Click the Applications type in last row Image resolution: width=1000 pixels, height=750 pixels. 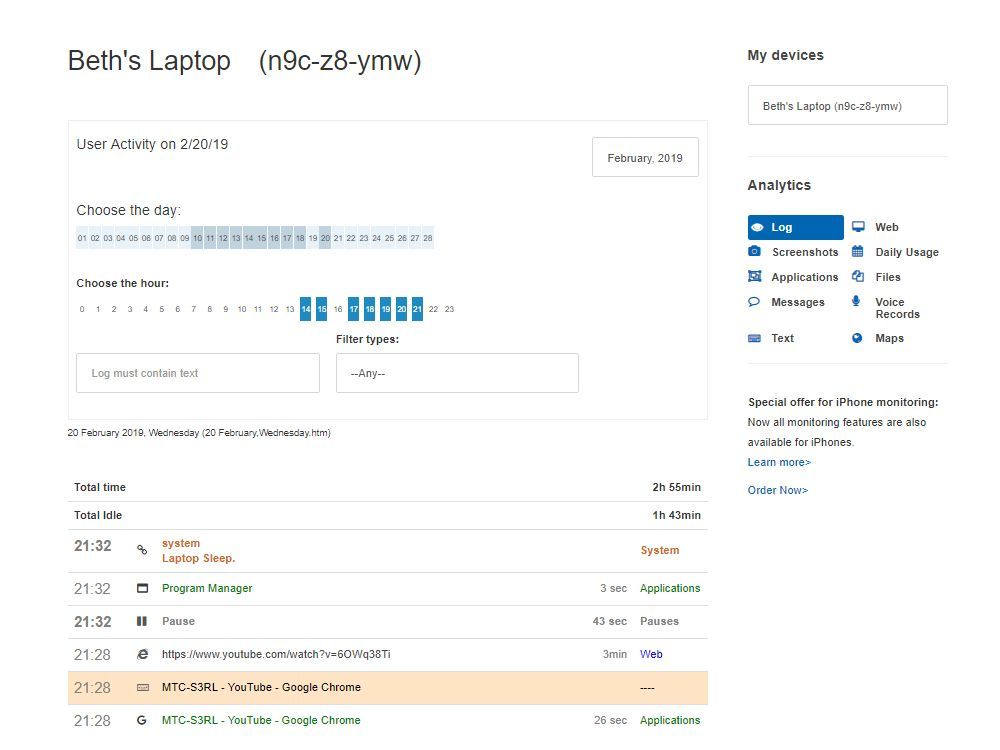click(x=670, y=720)
